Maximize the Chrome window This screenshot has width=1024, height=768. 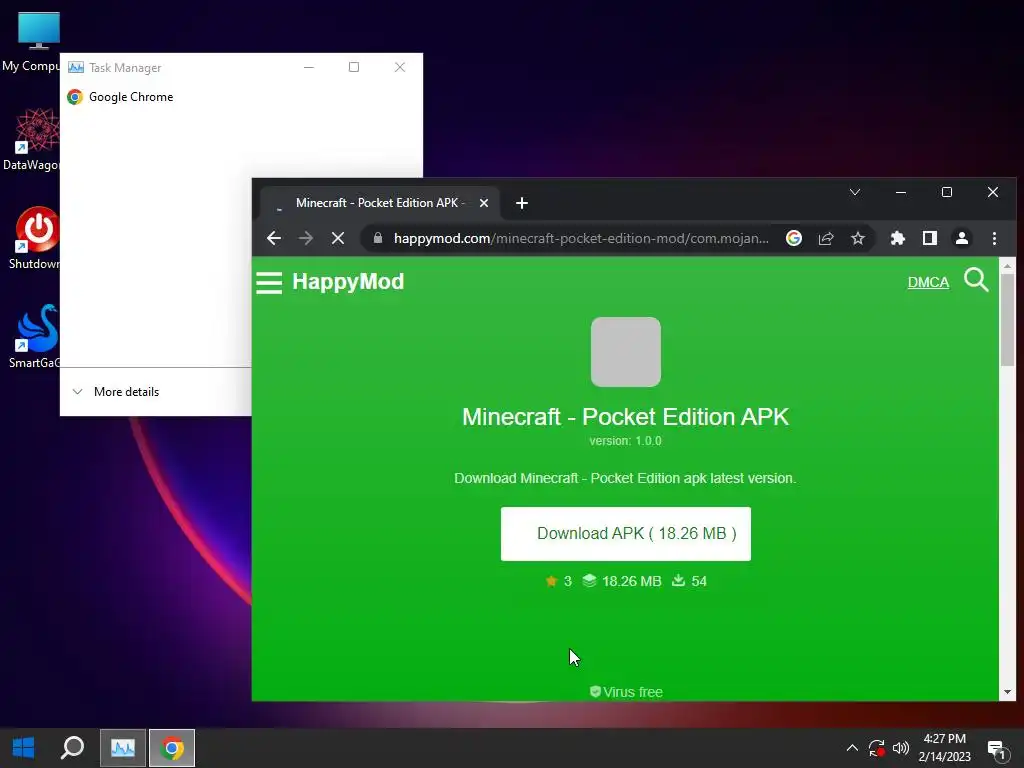947,192
